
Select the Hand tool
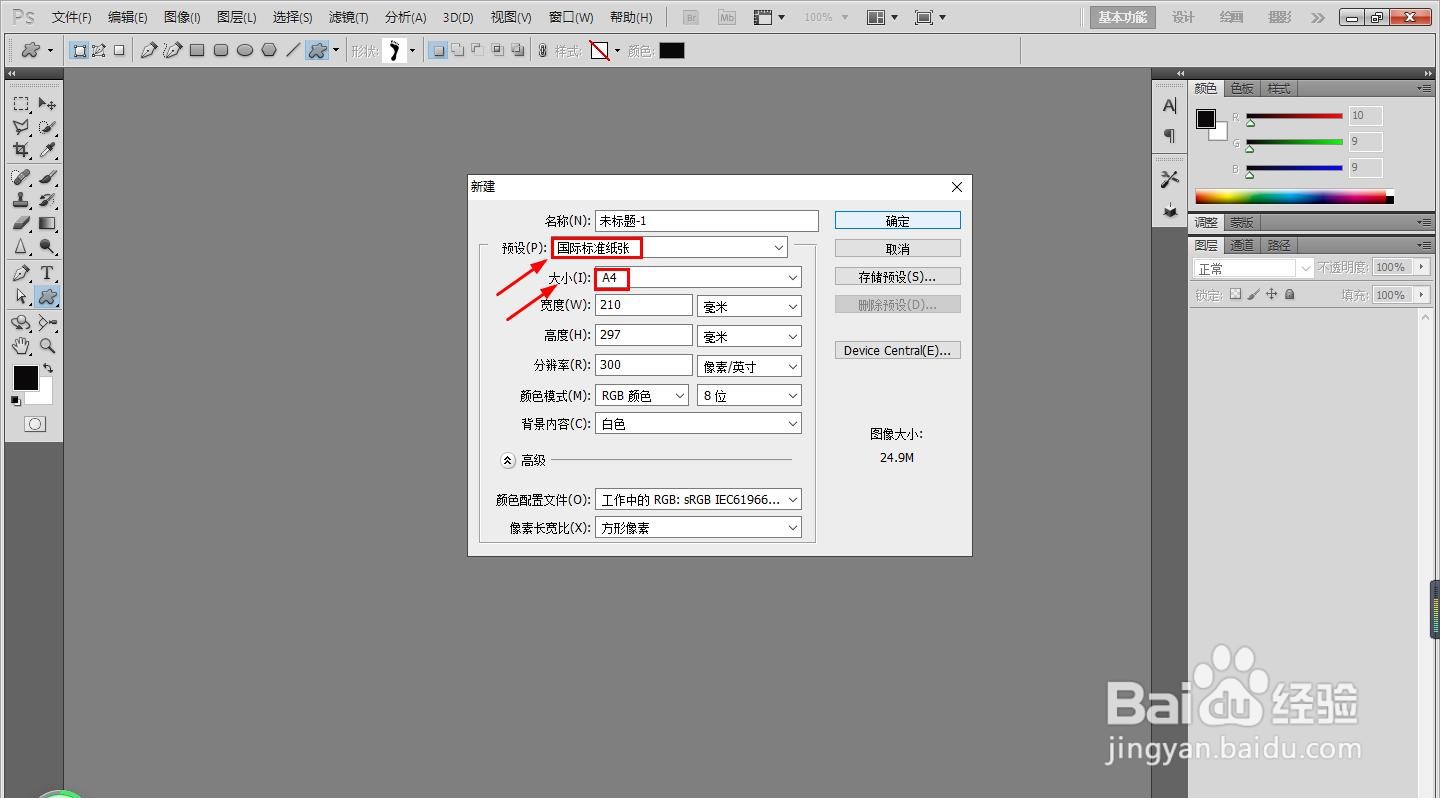(21, 346)
